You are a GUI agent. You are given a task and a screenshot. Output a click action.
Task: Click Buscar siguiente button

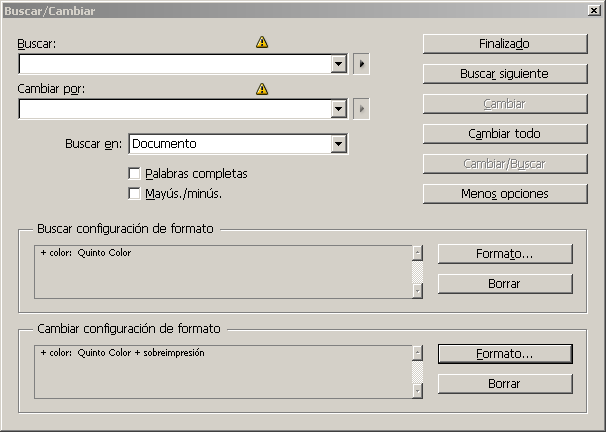point(505,74)
